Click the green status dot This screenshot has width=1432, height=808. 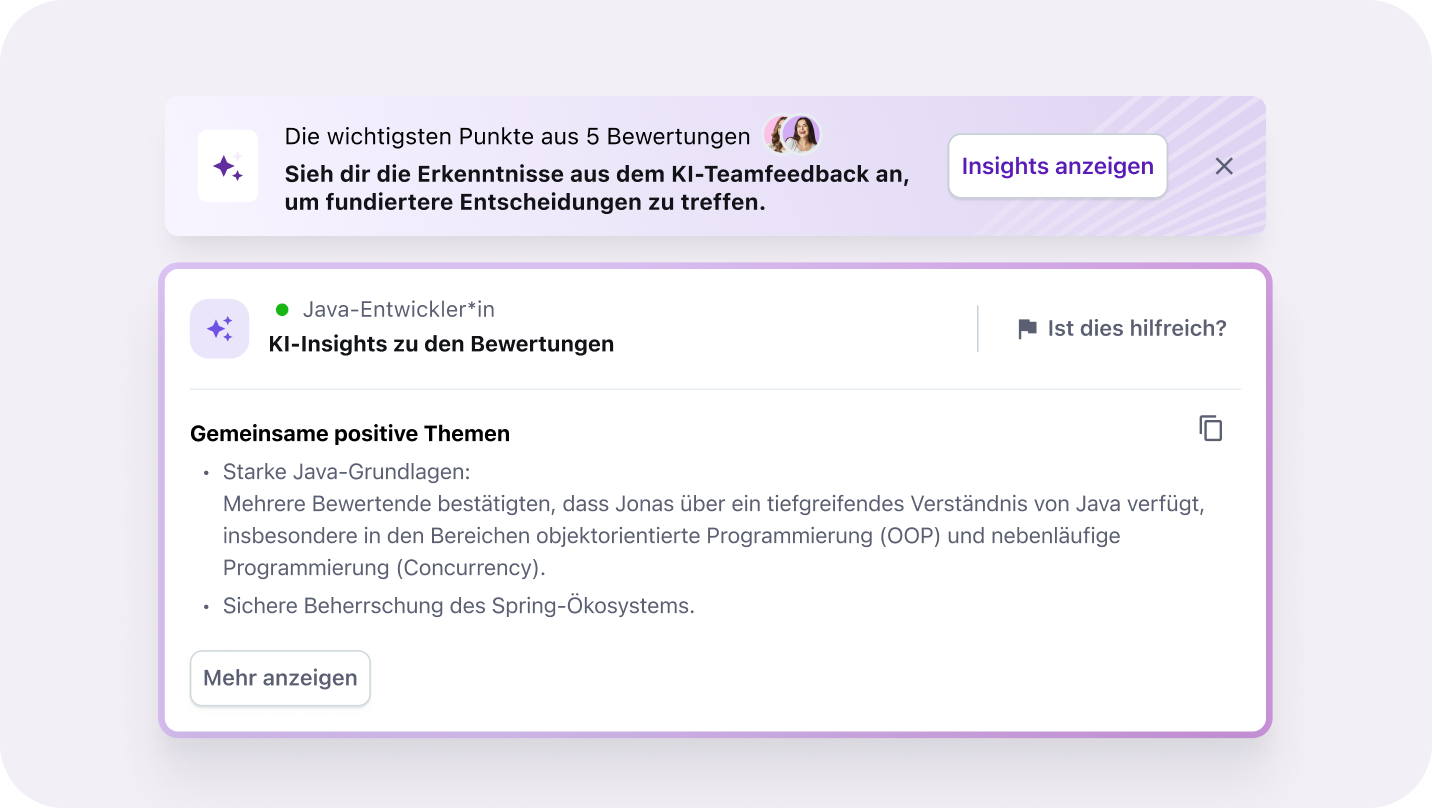(x=282, y=310)
